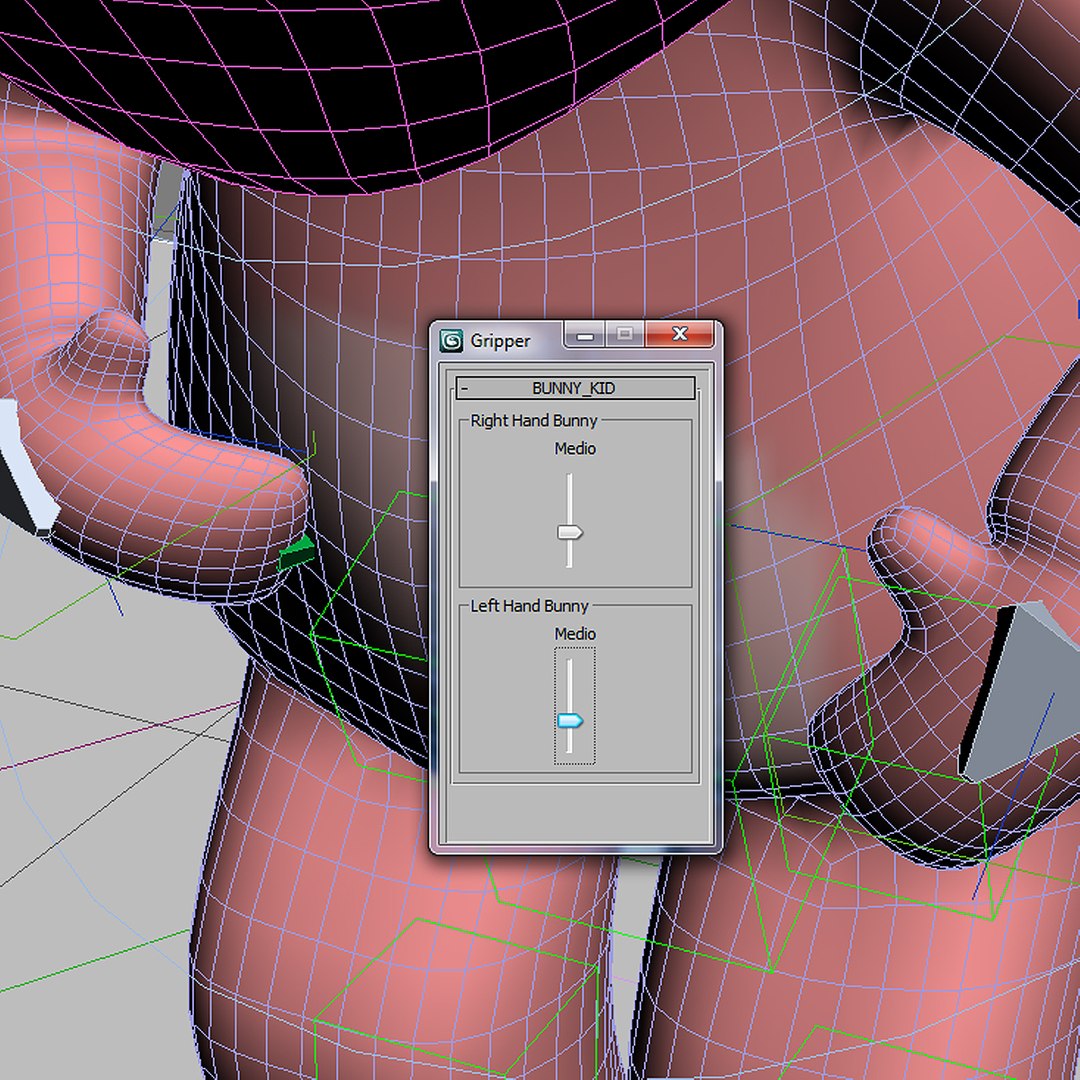Click the Medio label under Right Hand Bunny

(575, 448)
